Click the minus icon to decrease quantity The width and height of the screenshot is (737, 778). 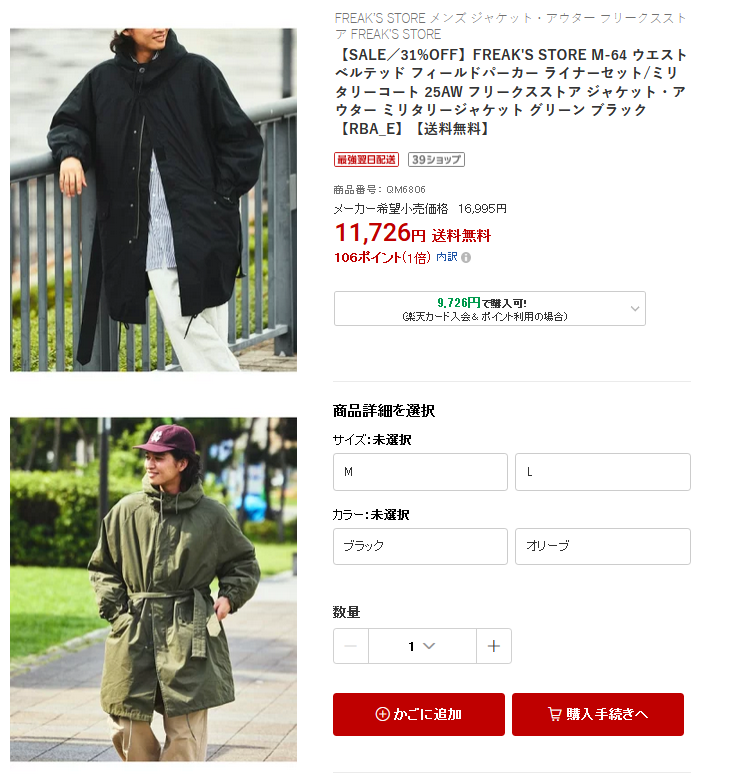pyautogui.click(x=351, y=646)
